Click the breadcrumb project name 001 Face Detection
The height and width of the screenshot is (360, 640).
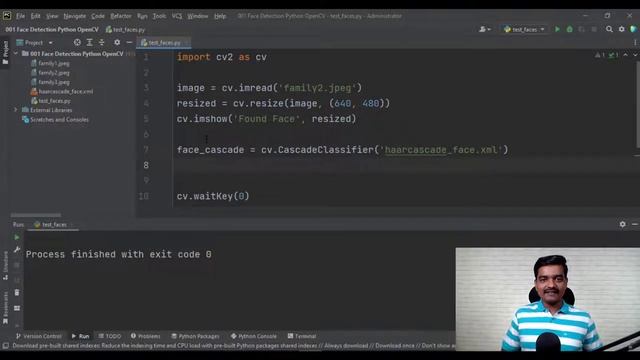(52, 29)
